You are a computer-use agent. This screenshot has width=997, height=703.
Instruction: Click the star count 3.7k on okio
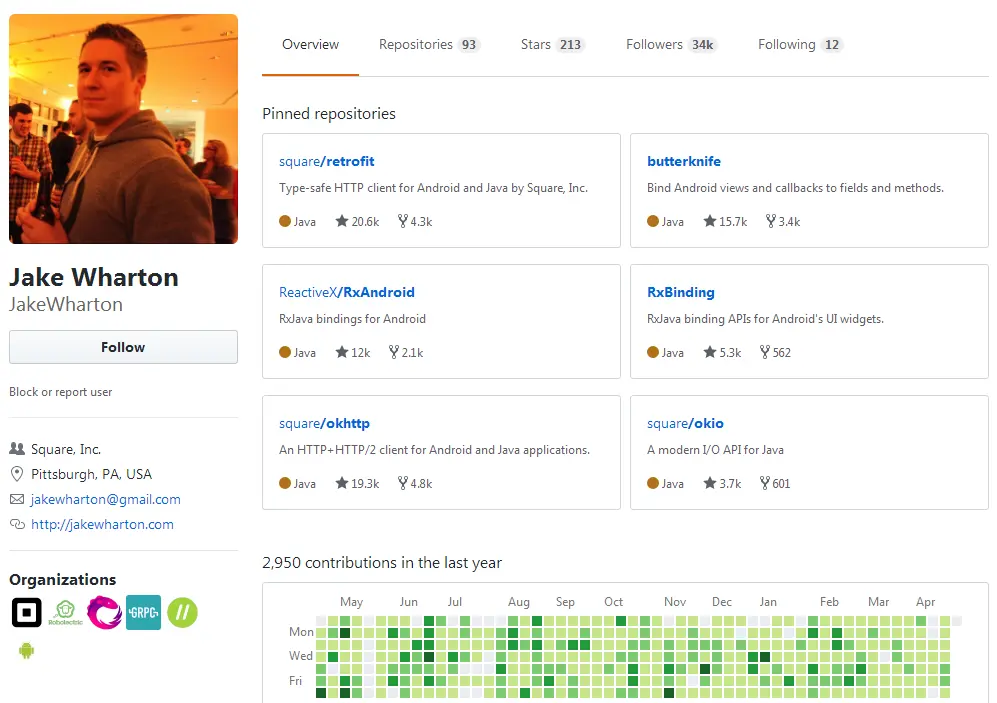722,483
